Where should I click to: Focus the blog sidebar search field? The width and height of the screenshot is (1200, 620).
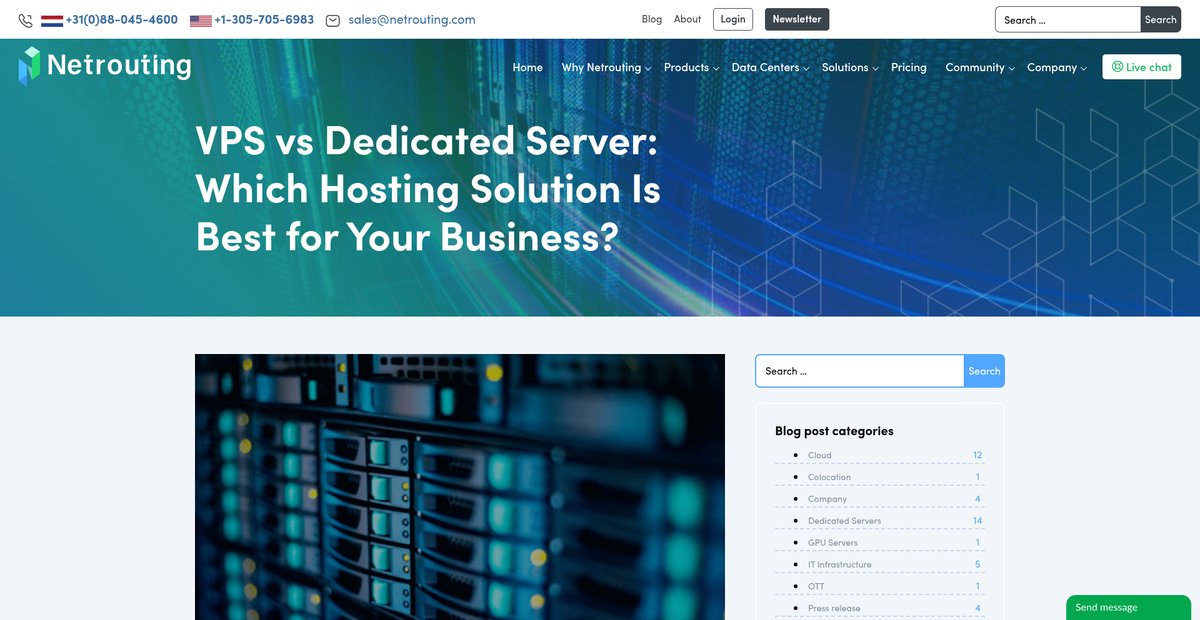pos(860,371)
